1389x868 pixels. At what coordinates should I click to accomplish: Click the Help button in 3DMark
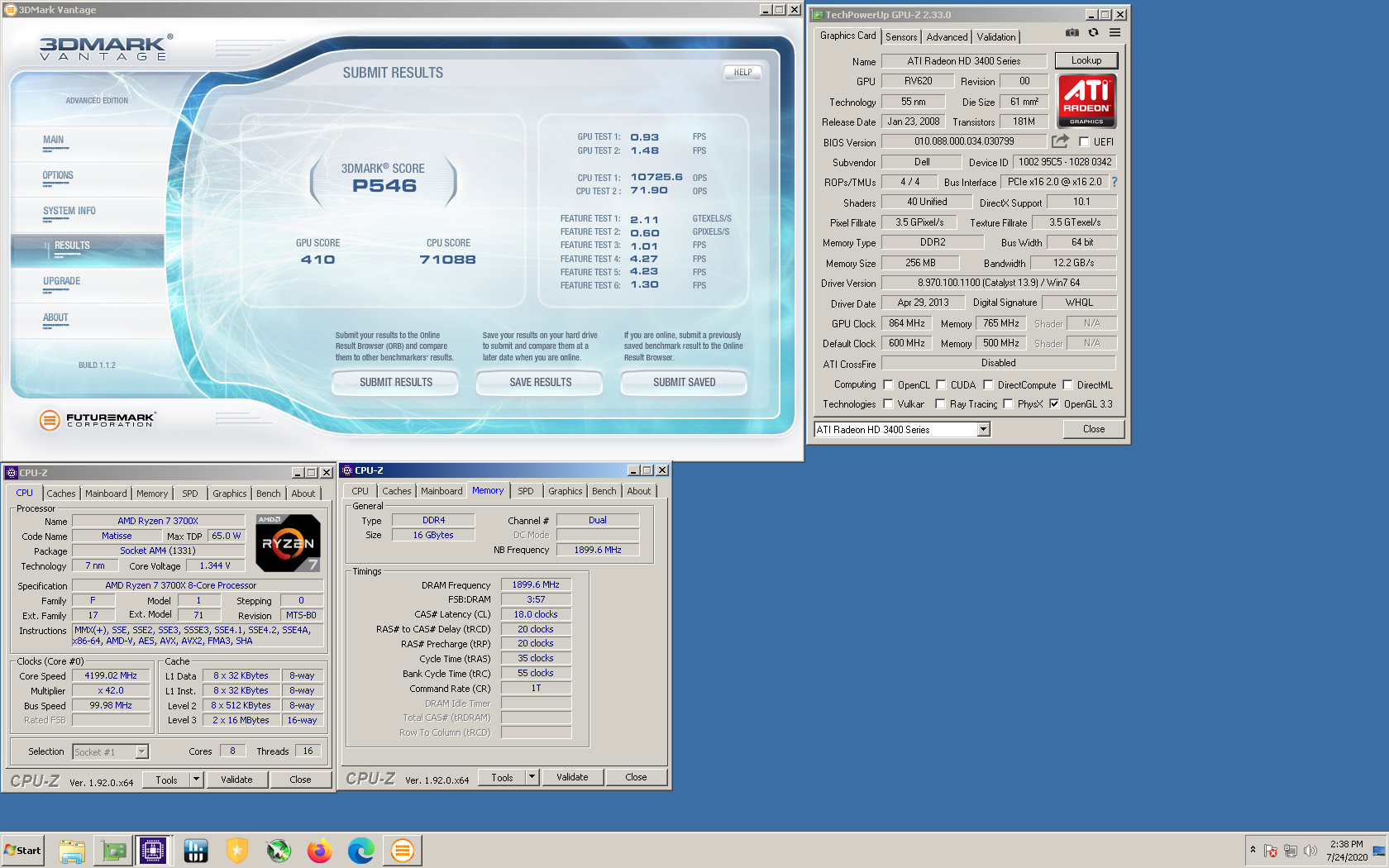742,73
